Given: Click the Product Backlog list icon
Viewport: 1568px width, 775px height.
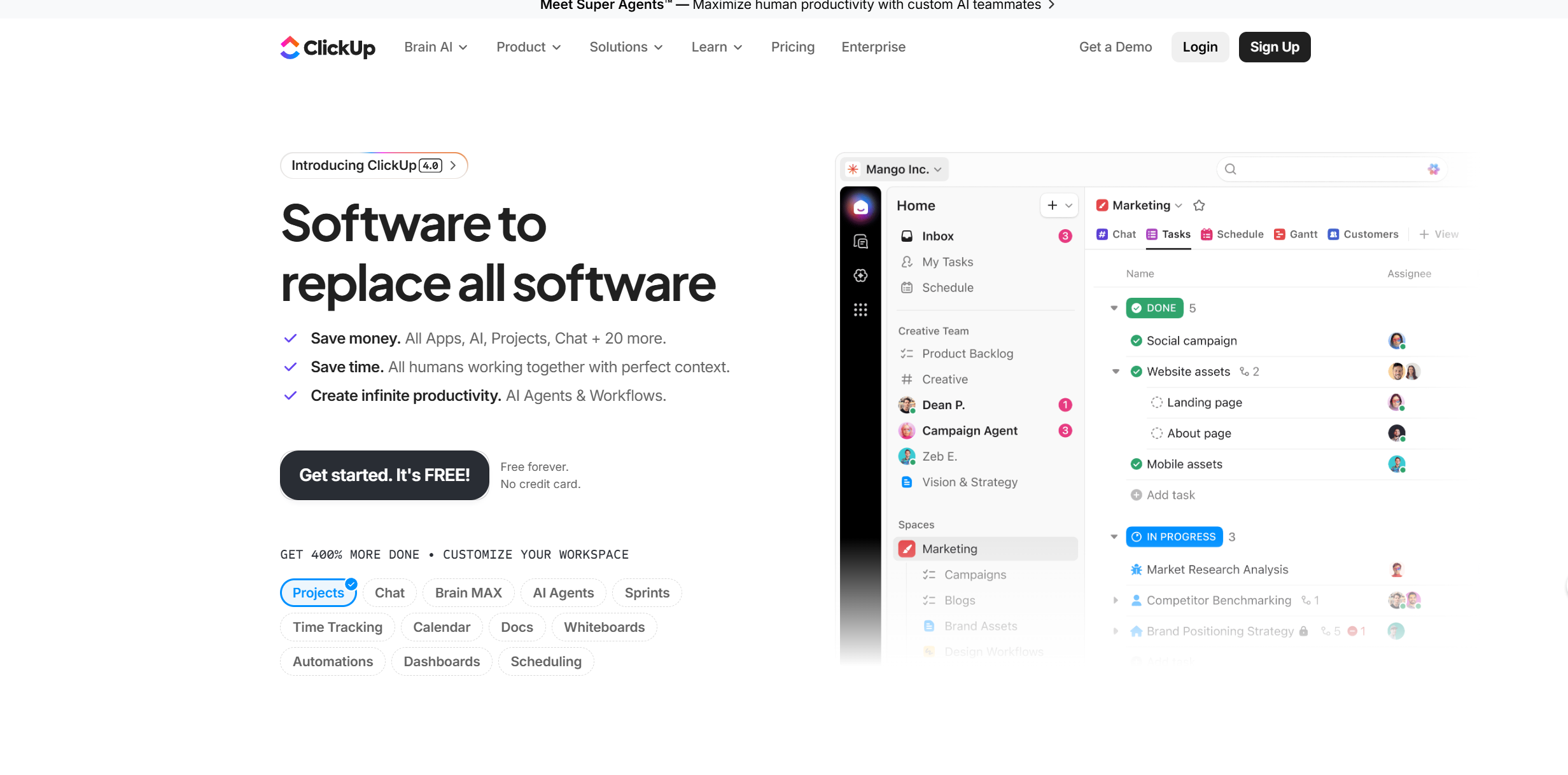Looking at the screenshot, I should click(907, 354).
